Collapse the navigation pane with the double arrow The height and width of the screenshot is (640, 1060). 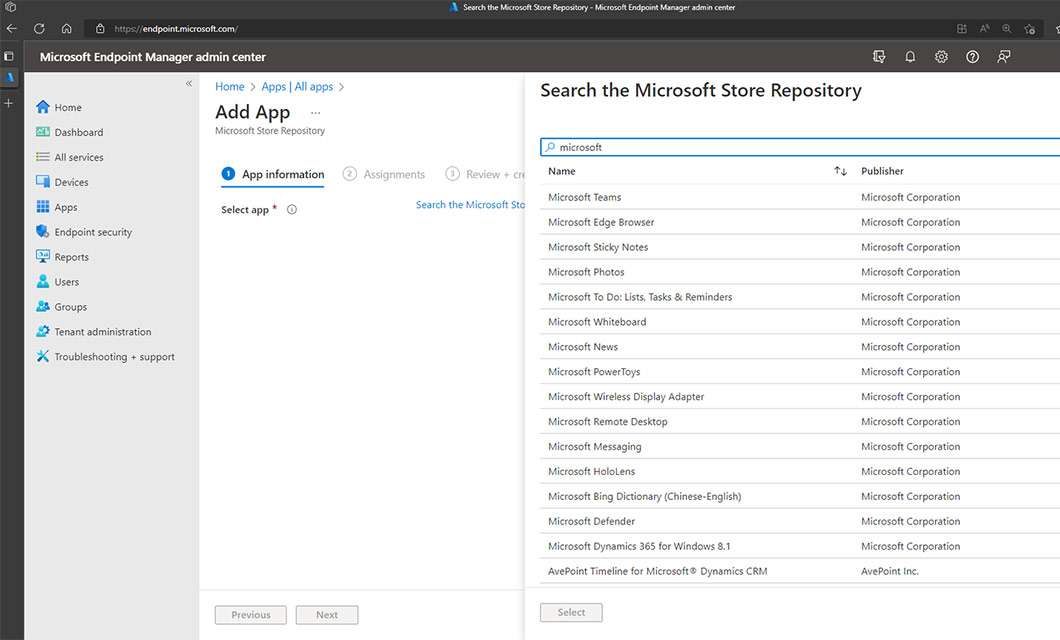[x=189, y=84]
